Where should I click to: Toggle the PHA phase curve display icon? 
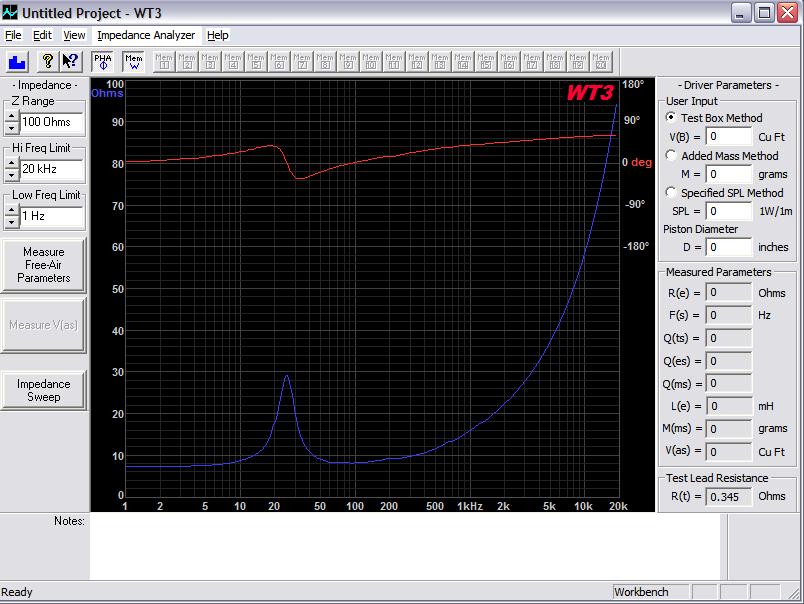point(103,62)
